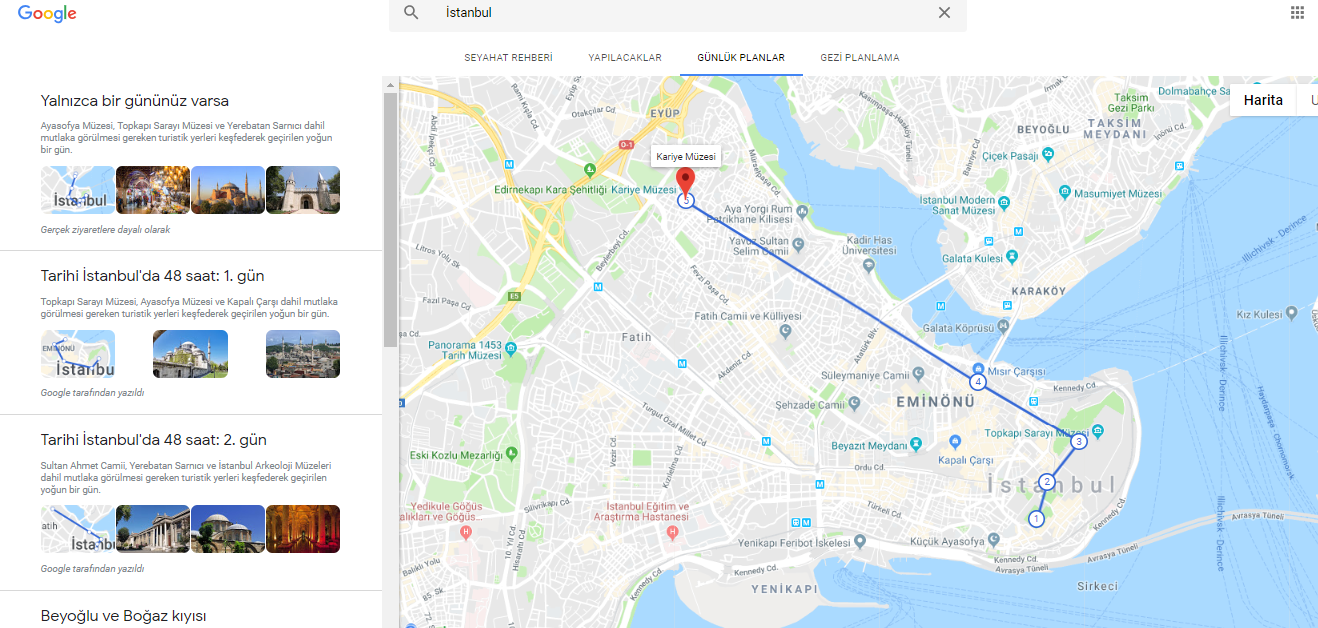
Task: Select the GÜNLÜK PLANLAR tab
Action: pyautogui.click(x=741, y=58)
